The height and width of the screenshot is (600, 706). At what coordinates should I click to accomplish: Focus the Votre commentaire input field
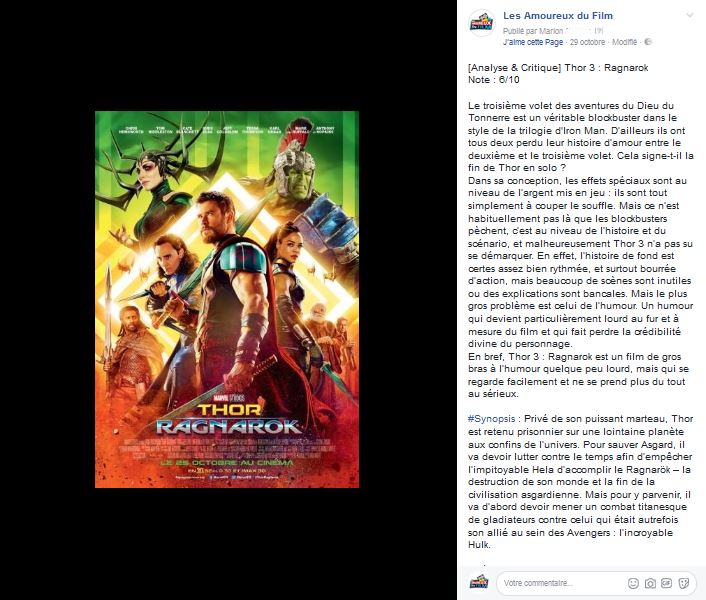561,583
